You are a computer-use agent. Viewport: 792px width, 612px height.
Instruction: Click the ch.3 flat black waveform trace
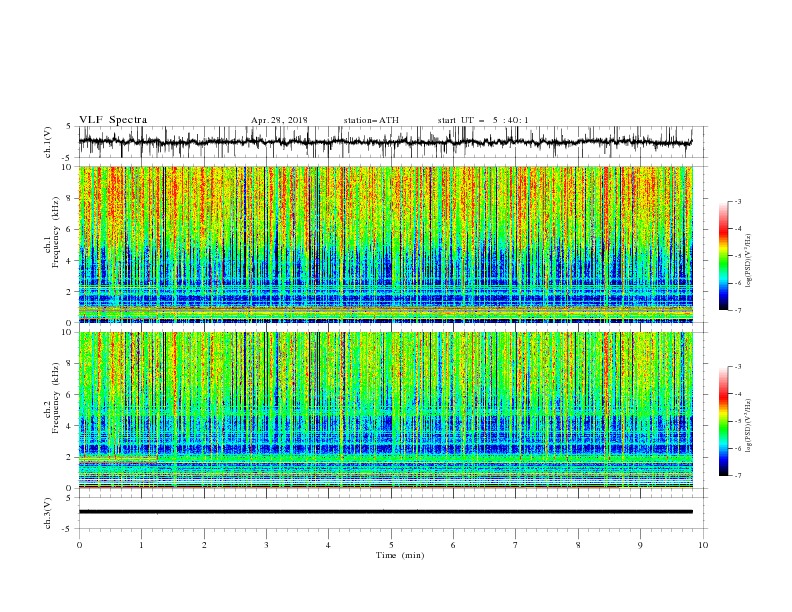tap(386, 512)
